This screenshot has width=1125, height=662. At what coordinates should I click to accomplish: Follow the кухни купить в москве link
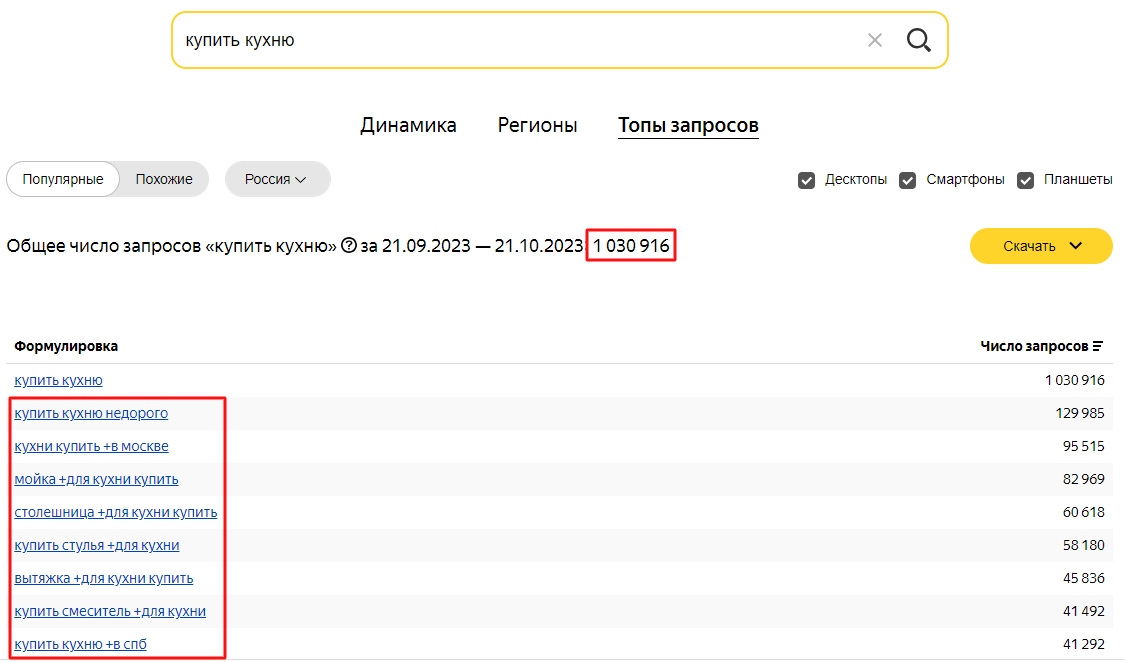point(91,446)
